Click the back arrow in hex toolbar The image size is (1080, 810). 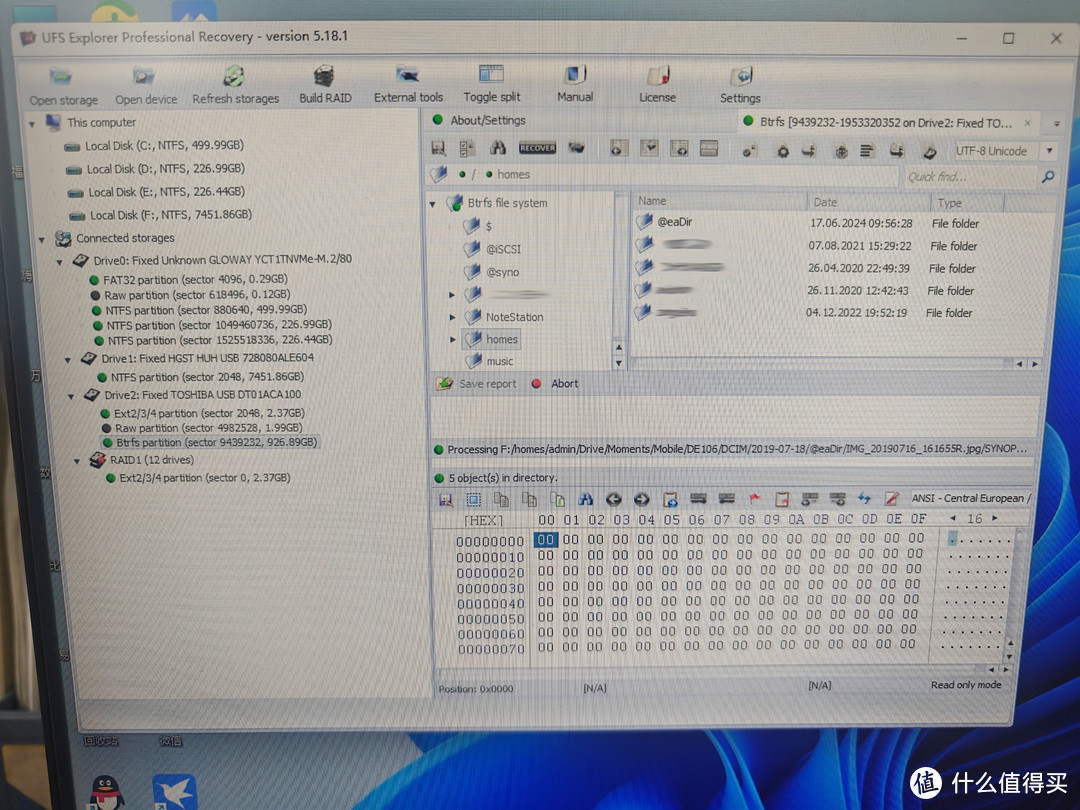click(x=614, y=498)
